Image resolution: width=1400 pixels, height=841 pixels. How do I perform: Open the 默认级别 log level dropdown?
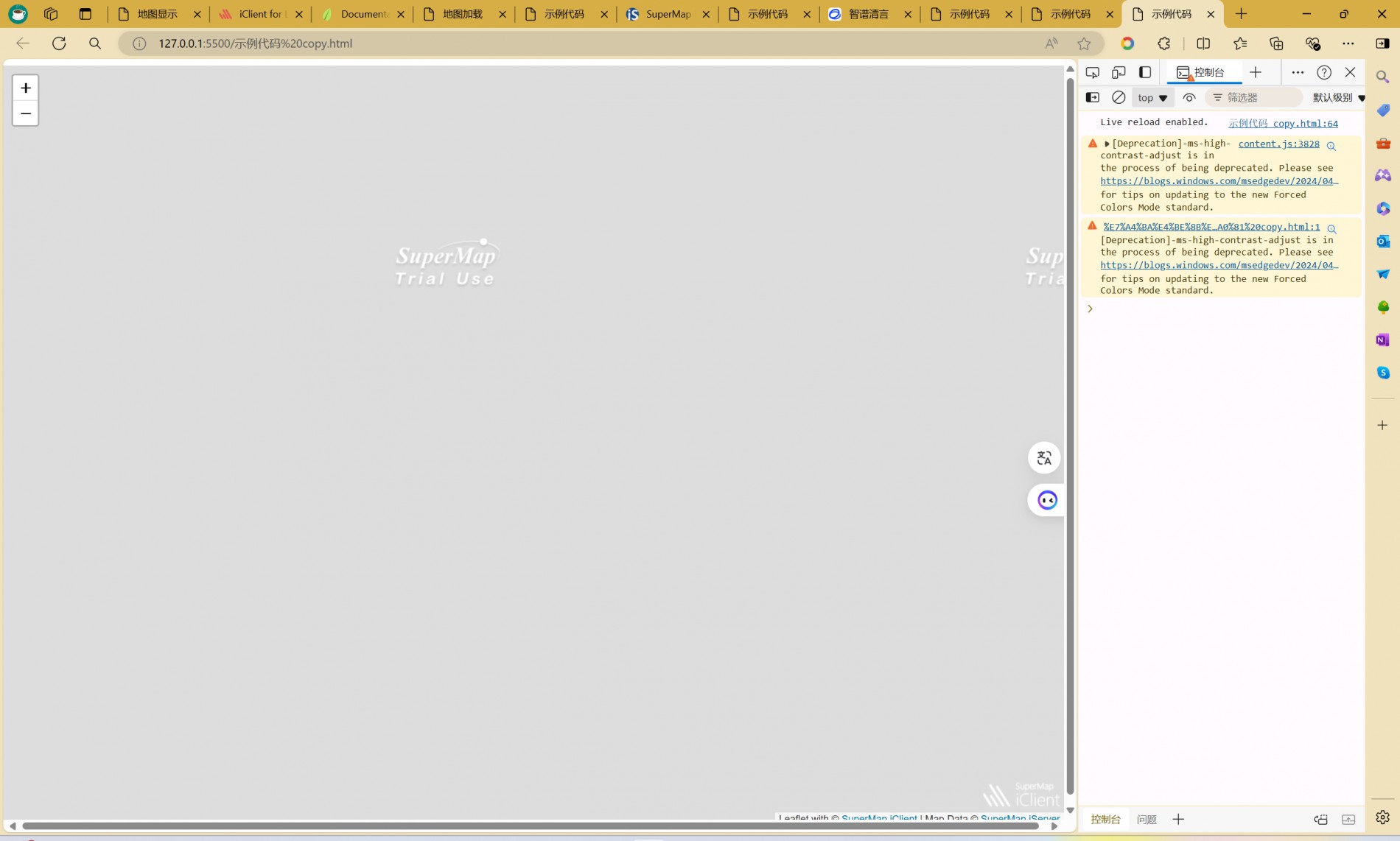click(1338, 97)
